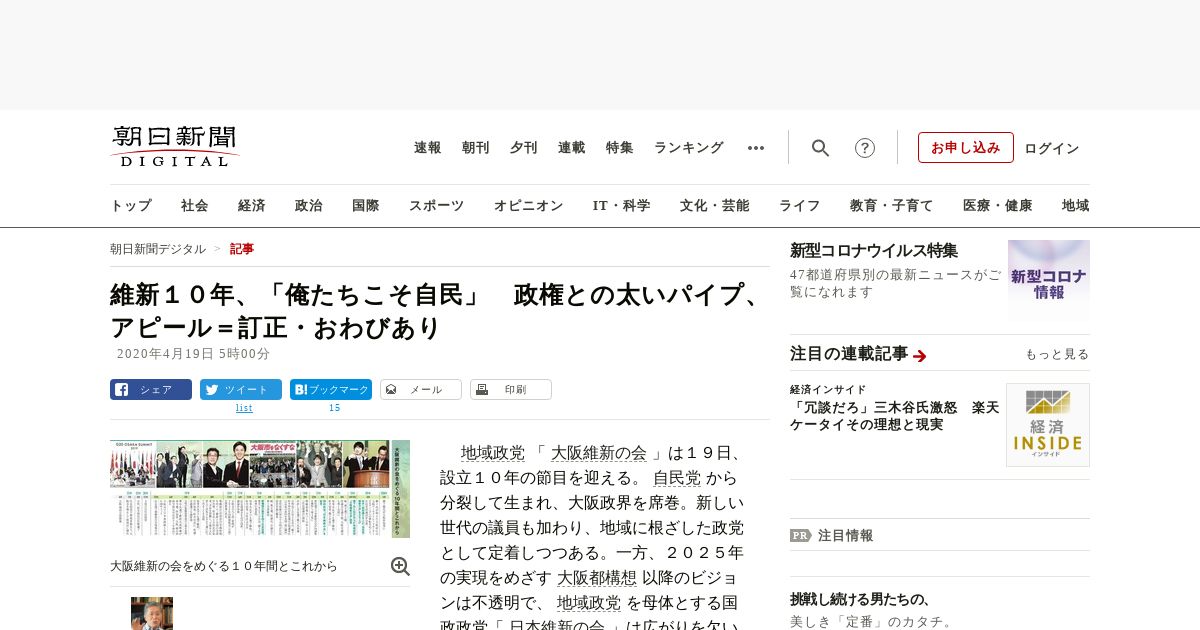This screenshot has width=1200, height=630.
Task: Open the Osaka Ishin timeline chart thumbnail
Action: pos(260,489)
